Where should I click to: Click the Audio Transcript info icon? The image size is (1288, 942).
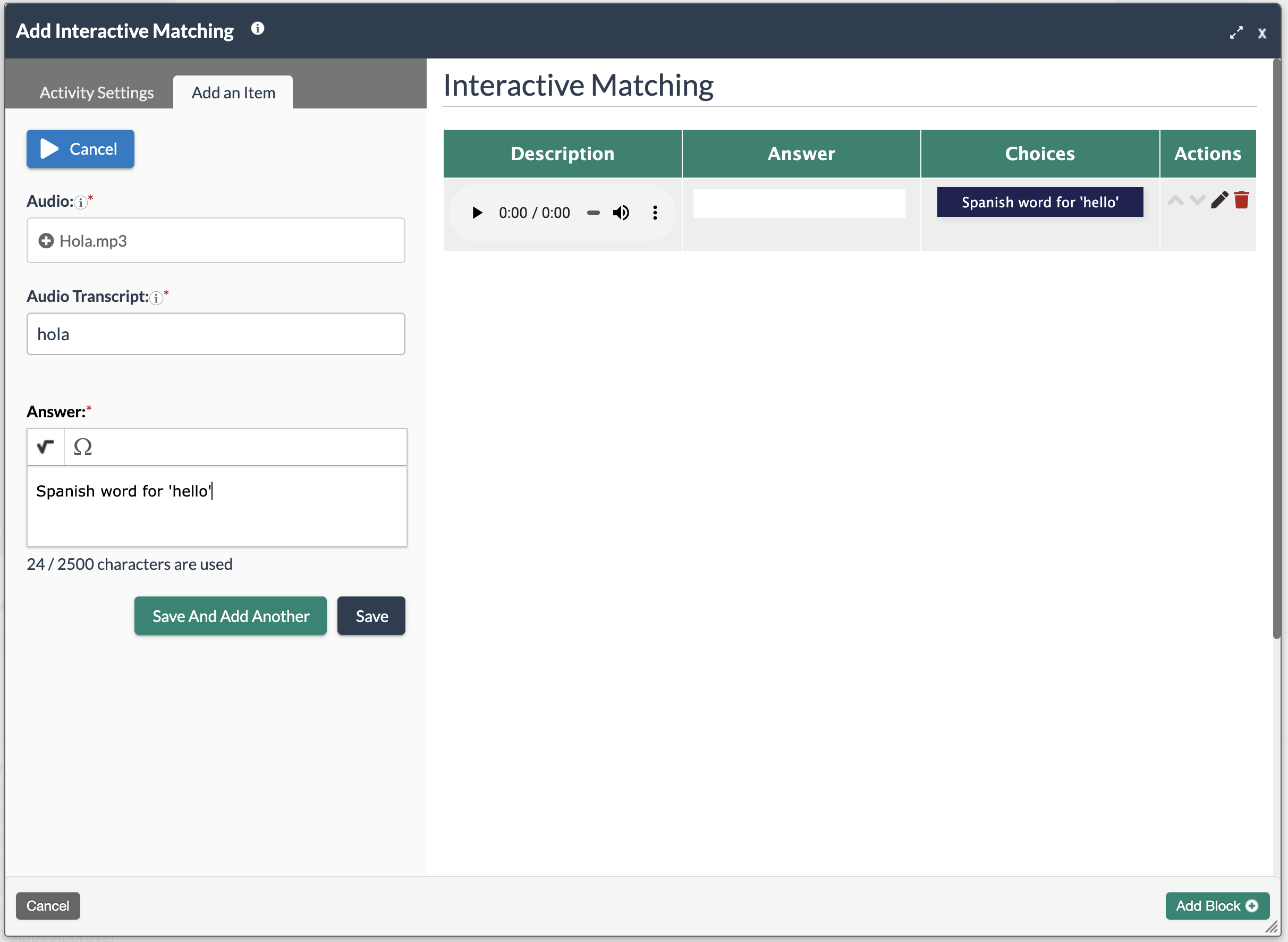click(156, 298)
